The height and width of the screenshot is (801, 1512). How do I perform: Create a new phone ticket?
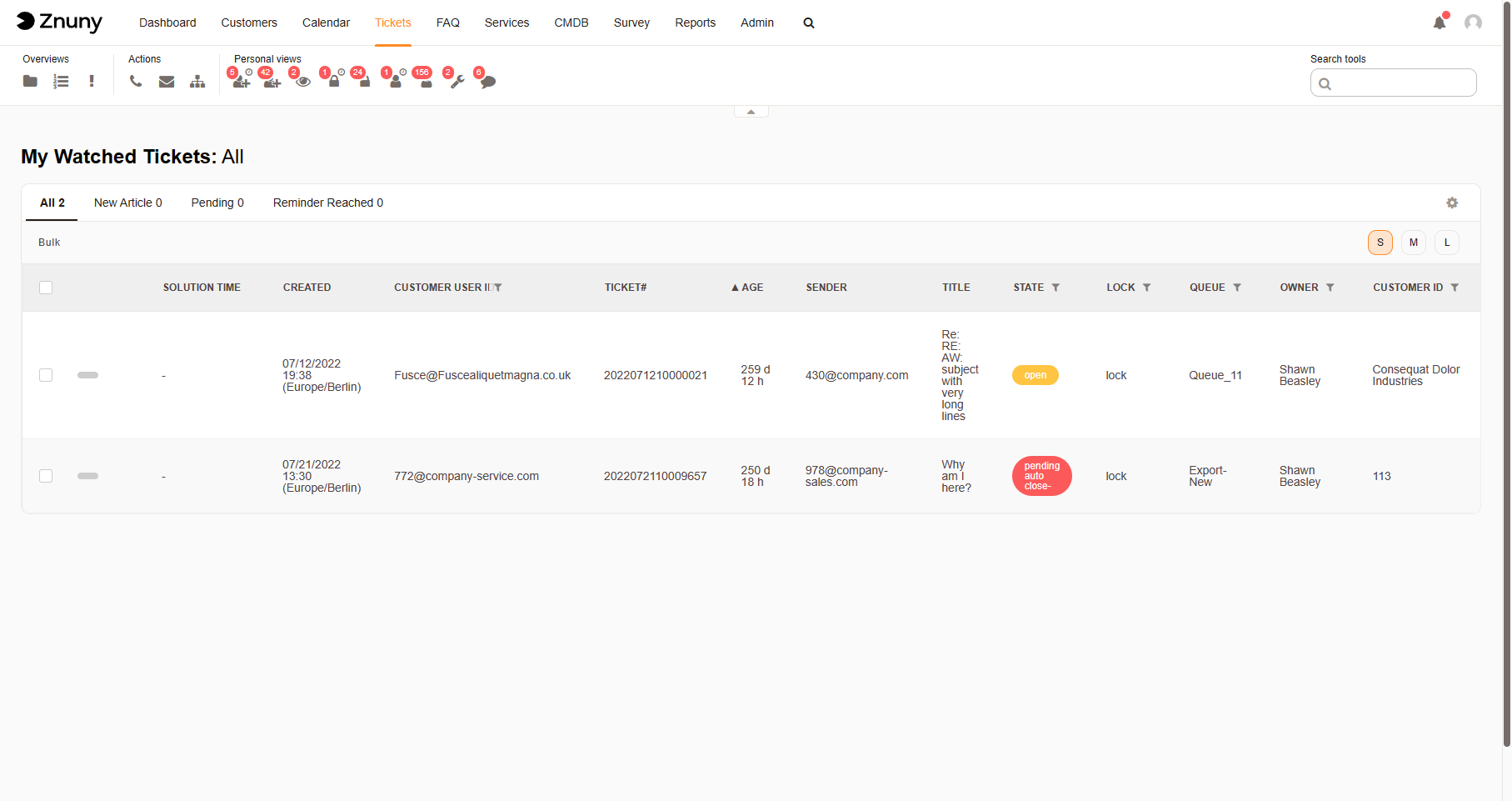click(x=136, y=81)
